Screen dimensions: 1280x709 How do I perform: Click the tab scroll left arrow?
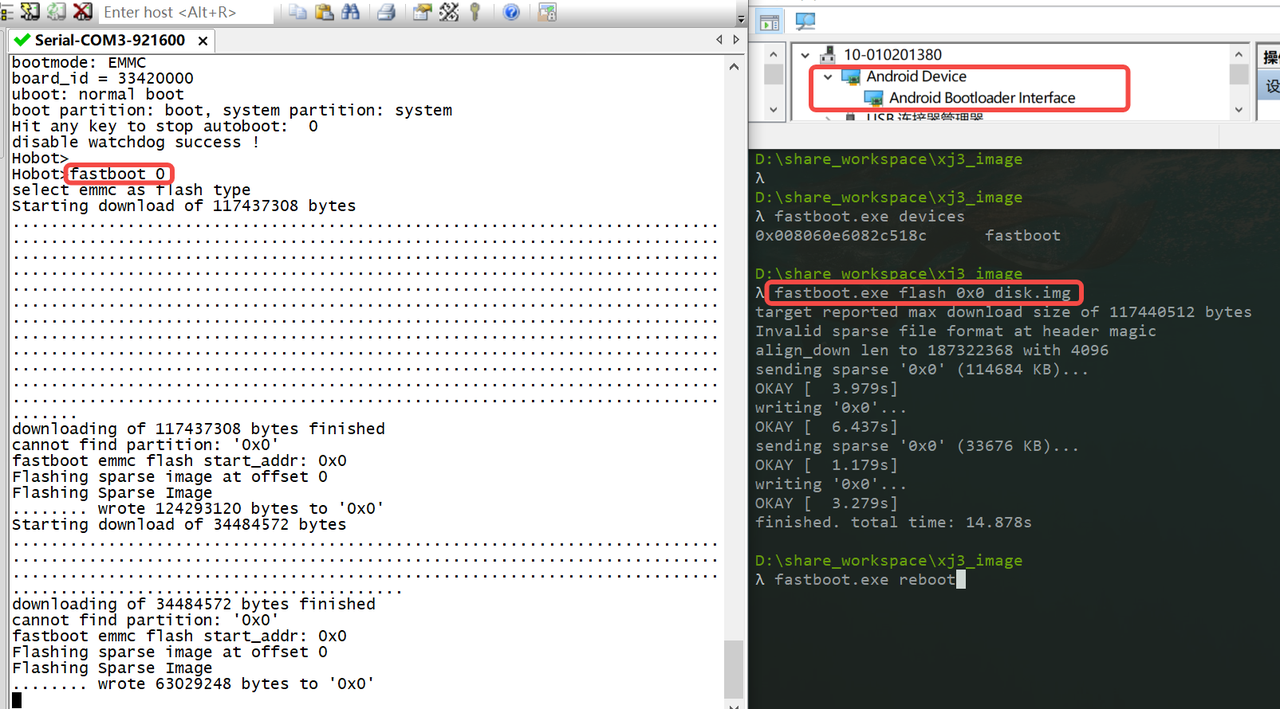point(720,40)
